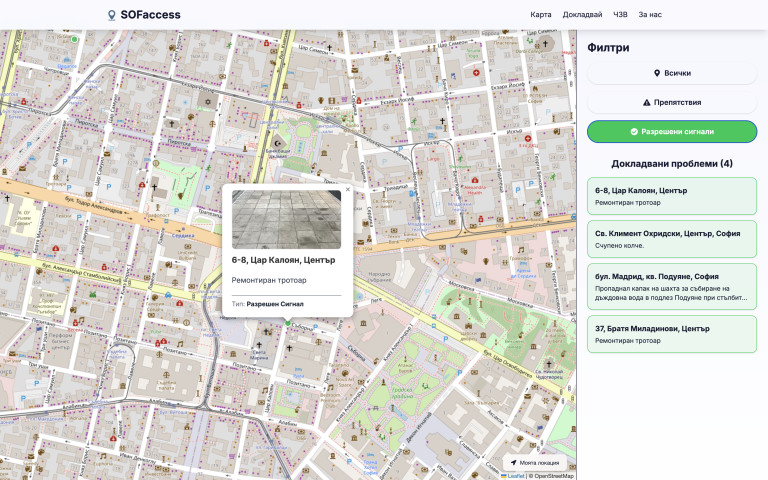Open the OpenStreetMap attribution link
This screenshot has height=480, width=768.
pos(553,476)
